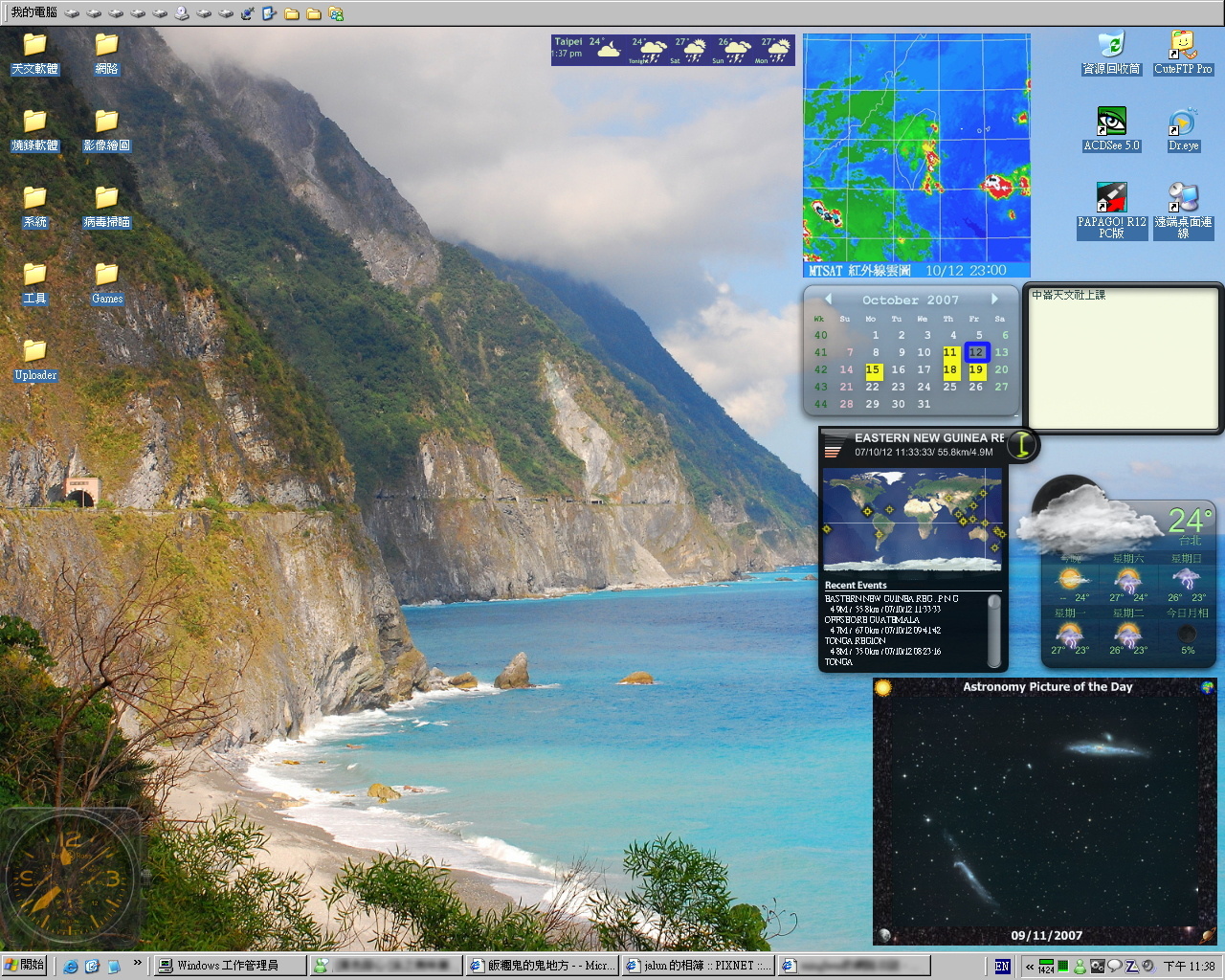Viewport: 1225px width, 980px height.
Task: Open the 網路 desktop folder
Action: (x=106, y=54)
